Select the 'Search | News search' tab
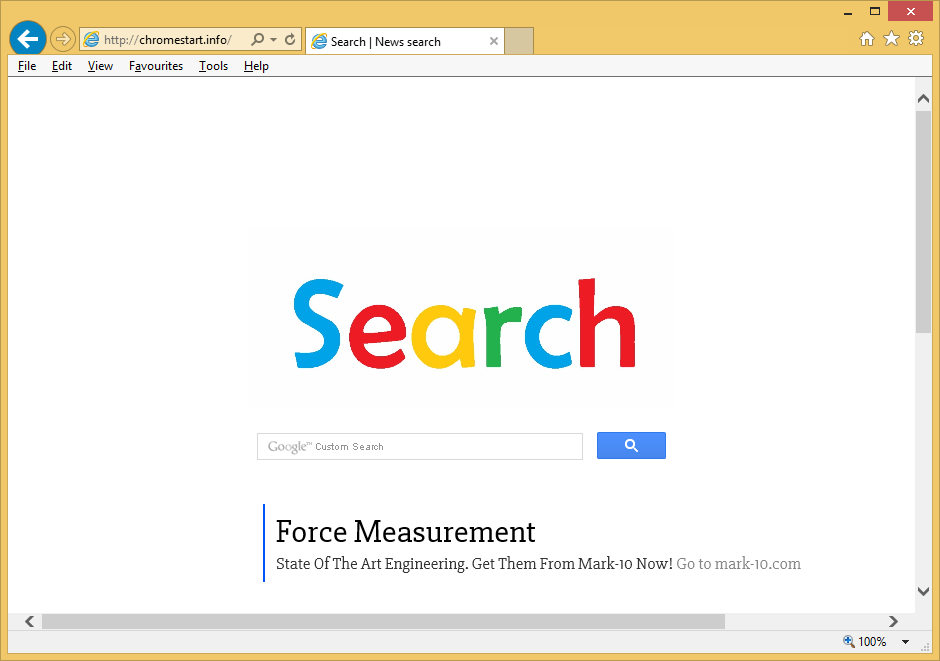This screenshot has height=661, width=940. click(x=405, y=41)
